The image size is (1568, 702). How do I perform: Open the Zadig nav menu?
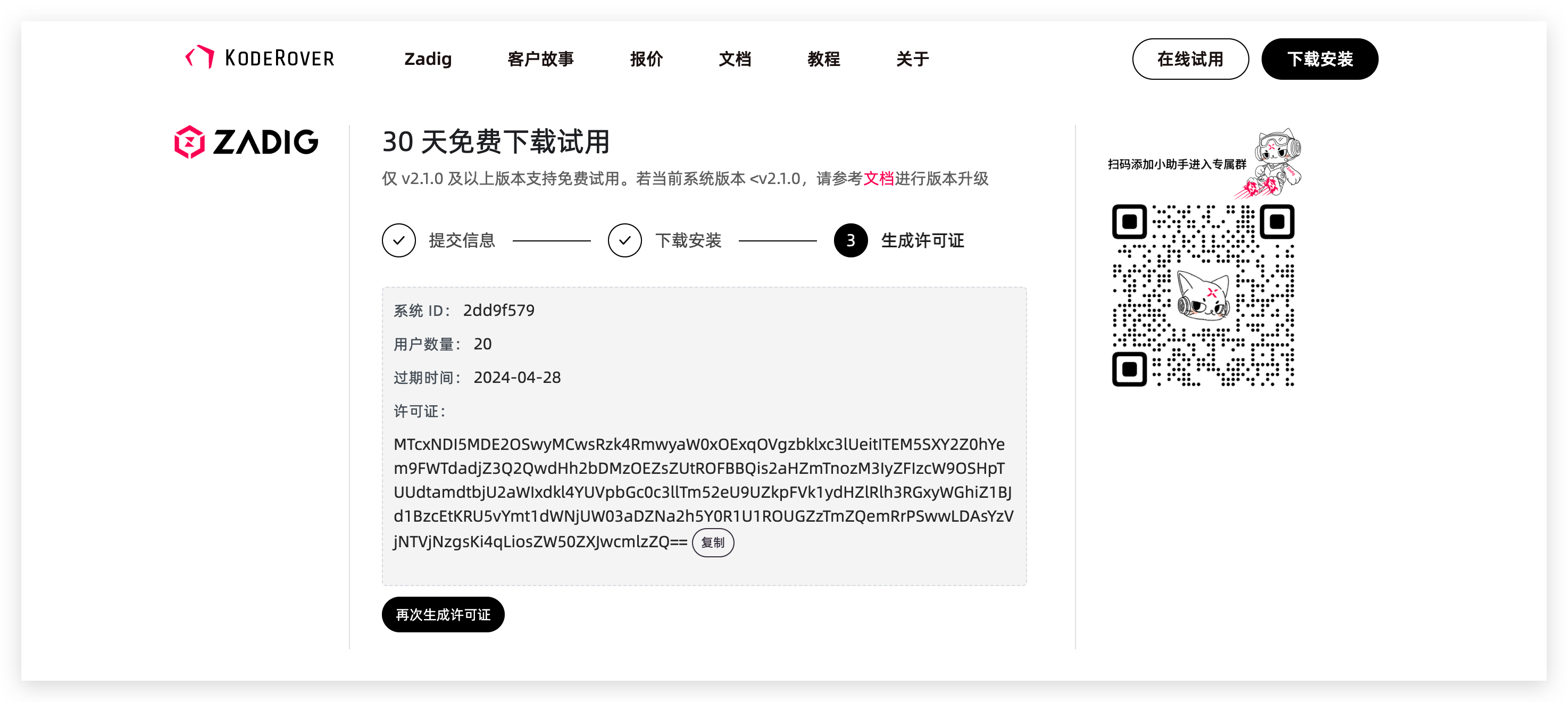428,59
